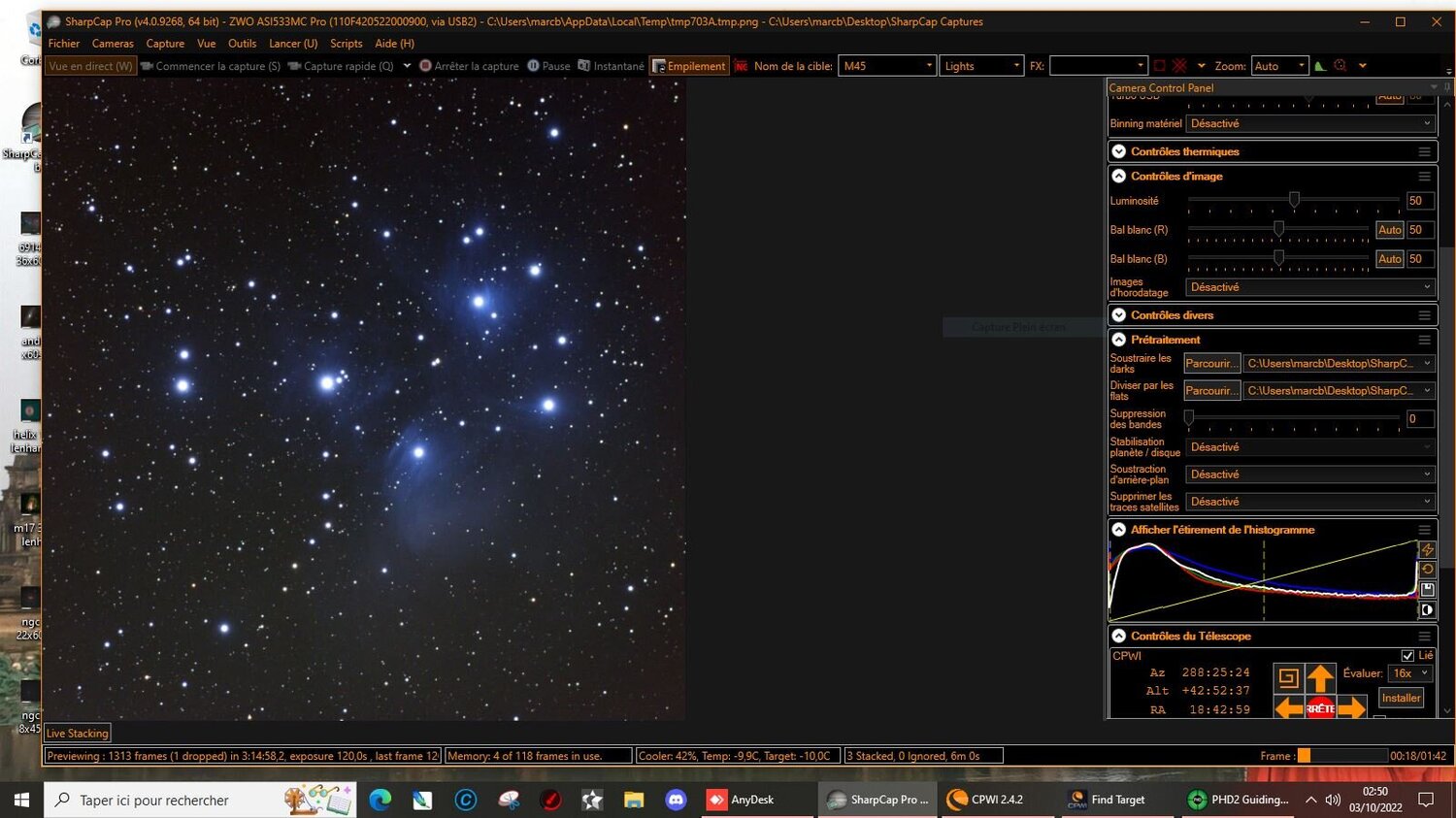Image resolution: width=1456 pixels, height=818 pixels.
Task: Adjust the Suppression des bandes slider
Action: [1294, 418]
